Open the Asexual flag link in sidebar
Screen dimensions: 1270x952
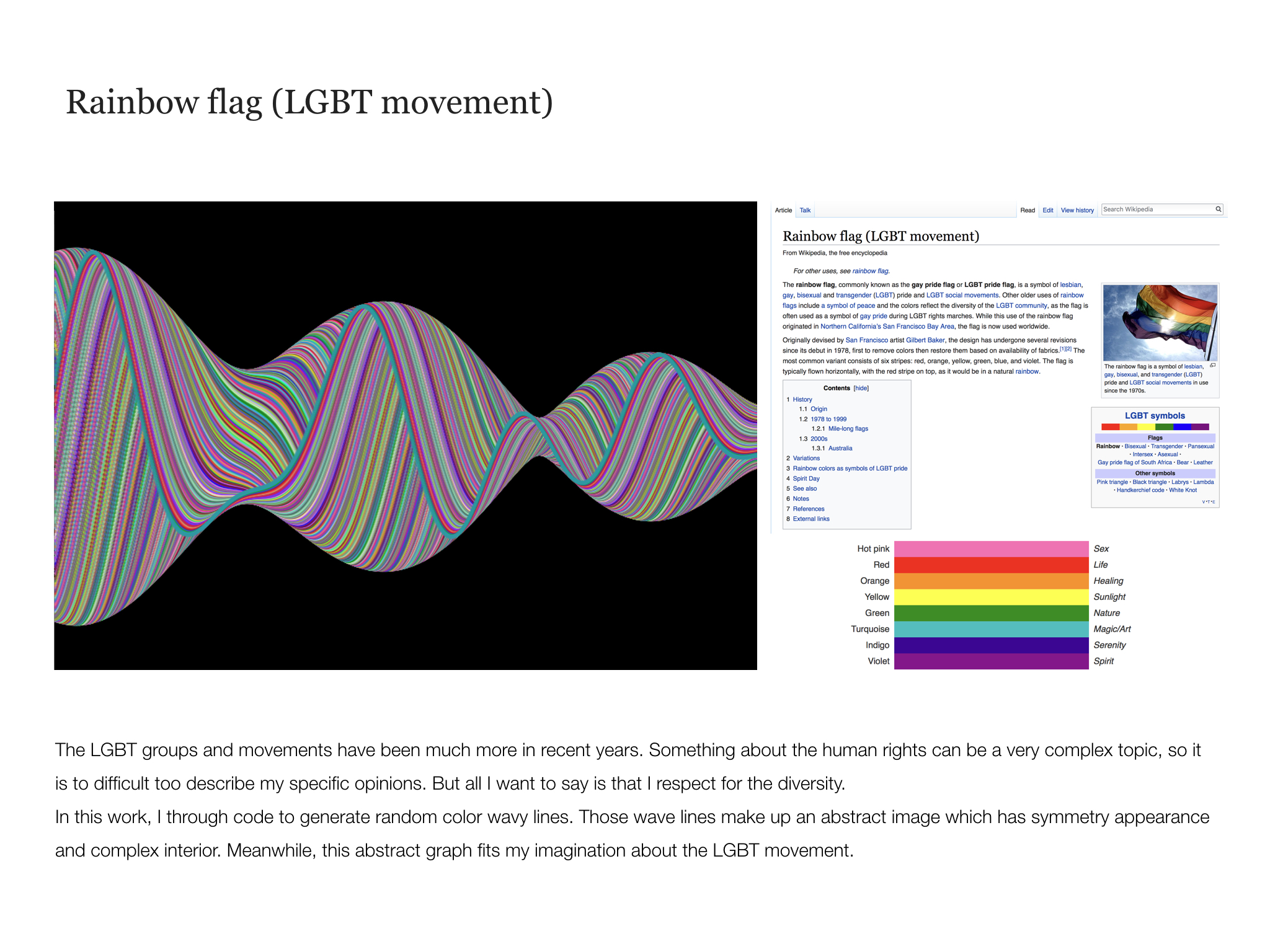1168,454
